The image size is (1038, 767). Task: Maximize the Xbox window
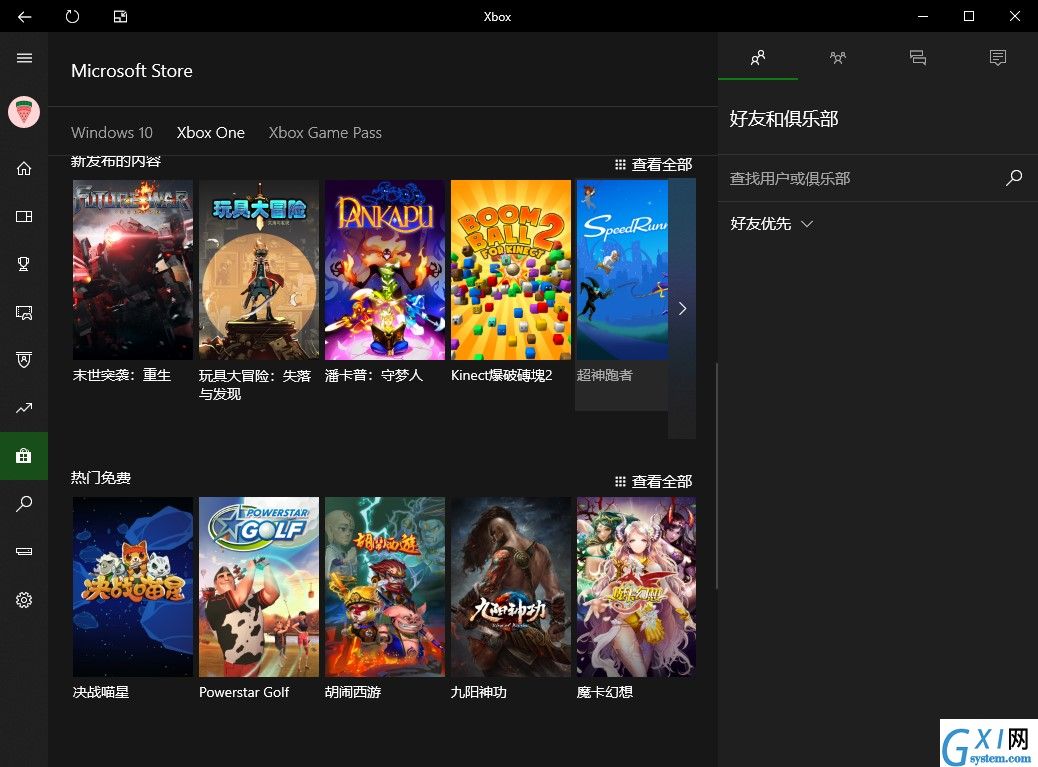coord(968,17)
